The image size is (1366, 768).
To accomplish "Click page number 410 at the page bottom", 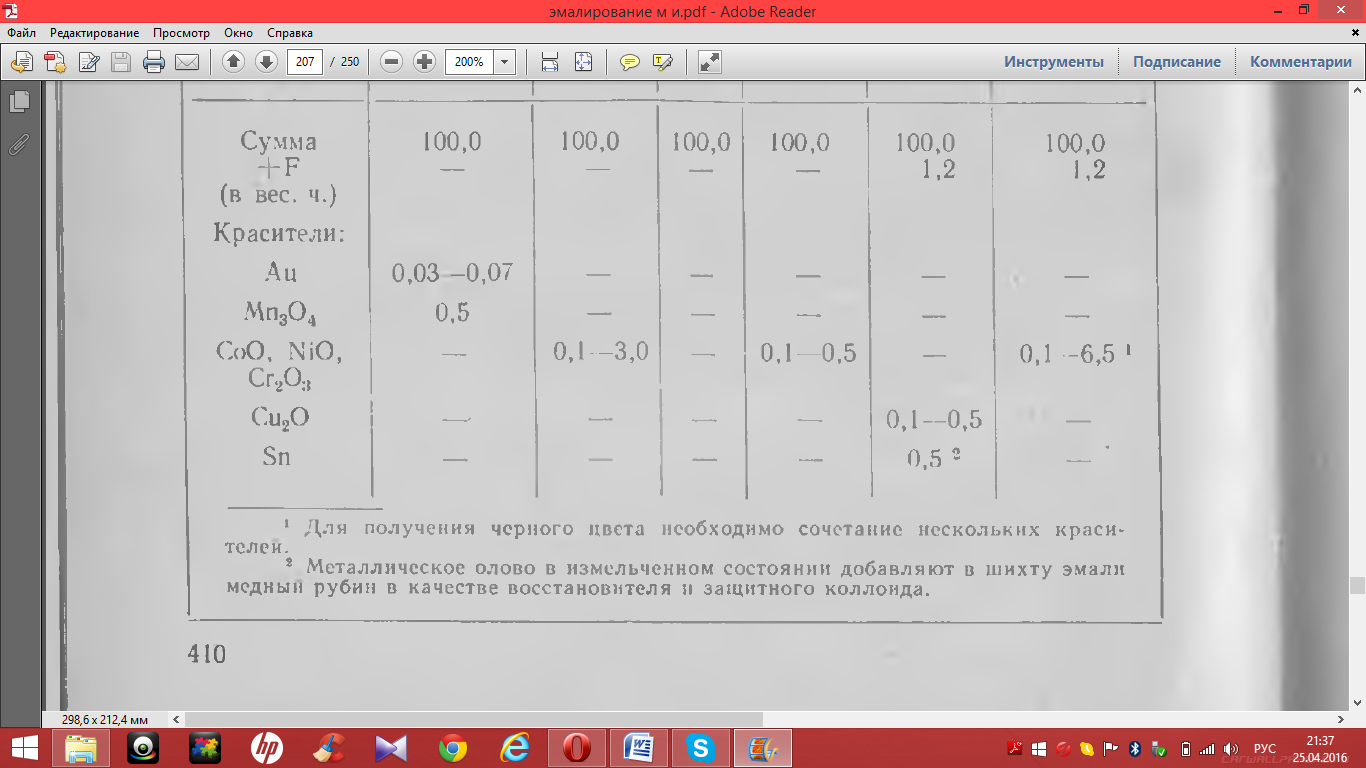I will pos(207,654).
